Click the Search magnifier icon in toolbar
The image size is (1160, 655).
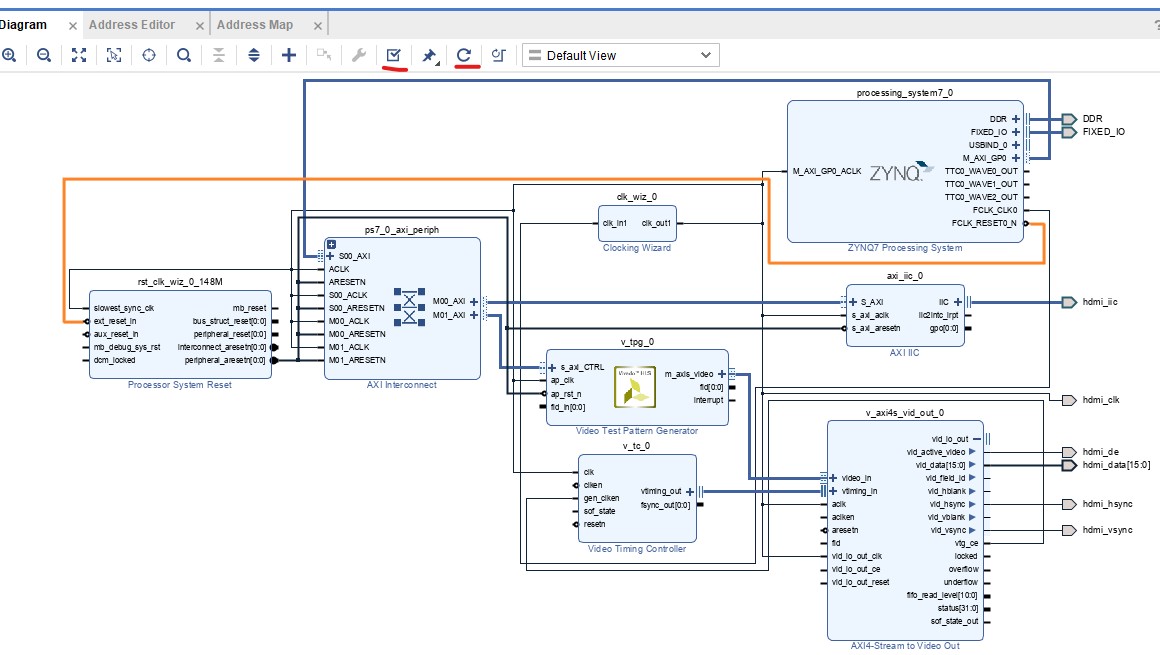[184, 56]
